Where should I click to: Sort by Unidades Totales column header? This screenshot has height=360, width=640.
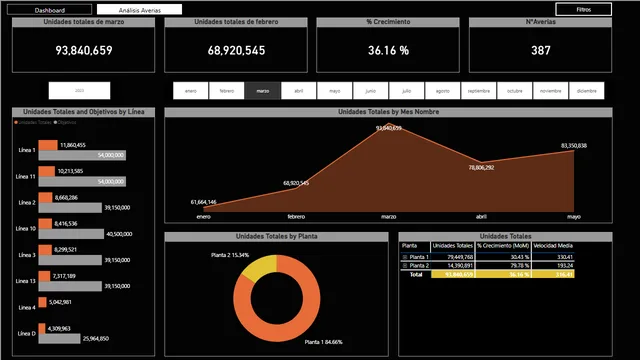point(452,246)
